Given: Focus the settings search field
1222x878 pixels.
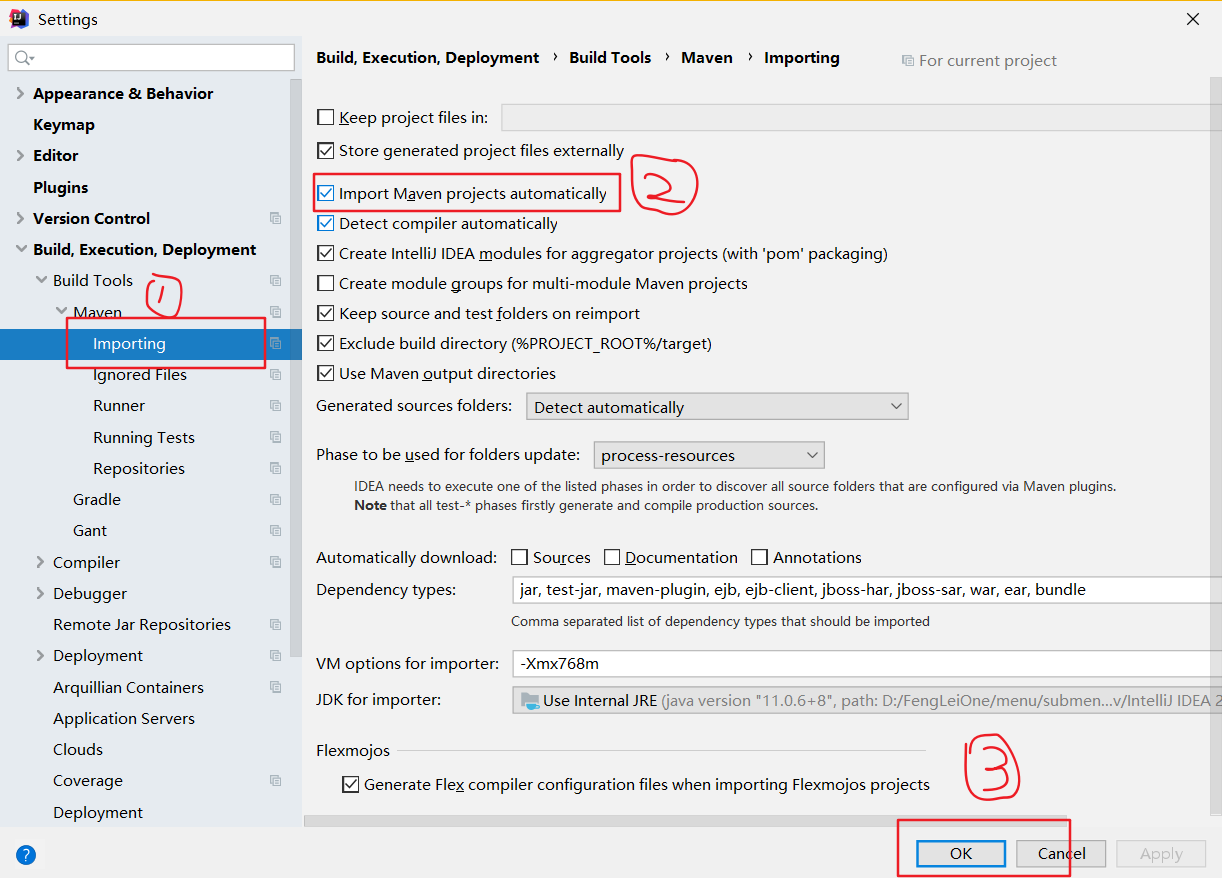Looking at the screenshot, I should [151, 58].
